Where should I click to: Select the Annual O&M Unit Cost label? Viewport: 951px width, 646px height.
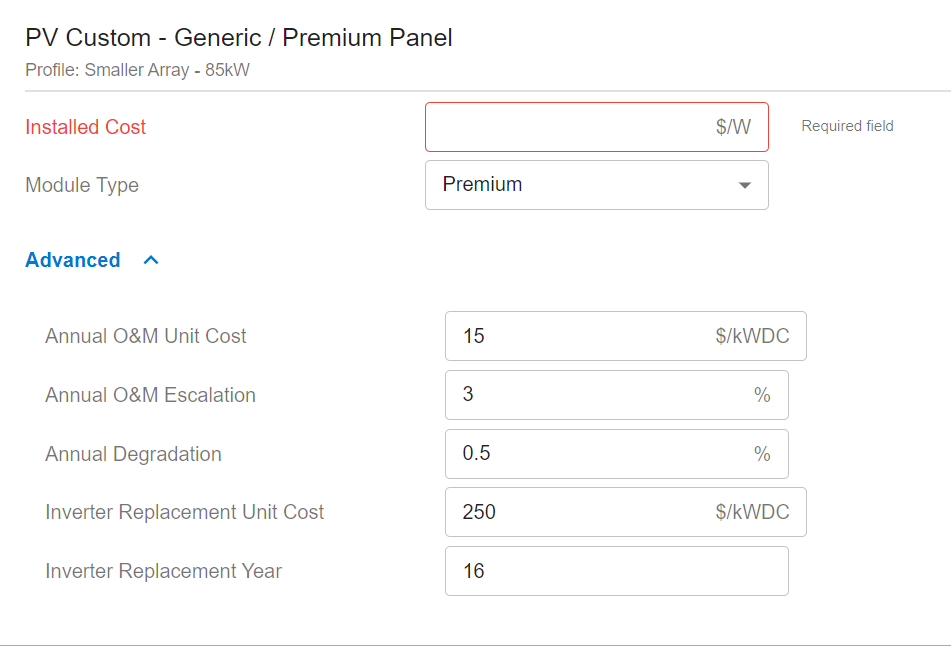pyautogui.click(x=146, y=336)
